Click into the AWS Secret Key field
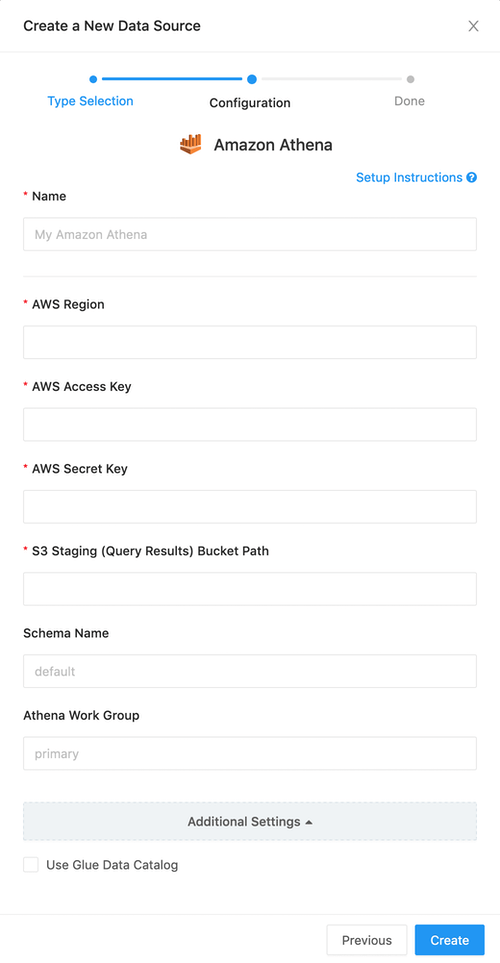 pos(250,507)
